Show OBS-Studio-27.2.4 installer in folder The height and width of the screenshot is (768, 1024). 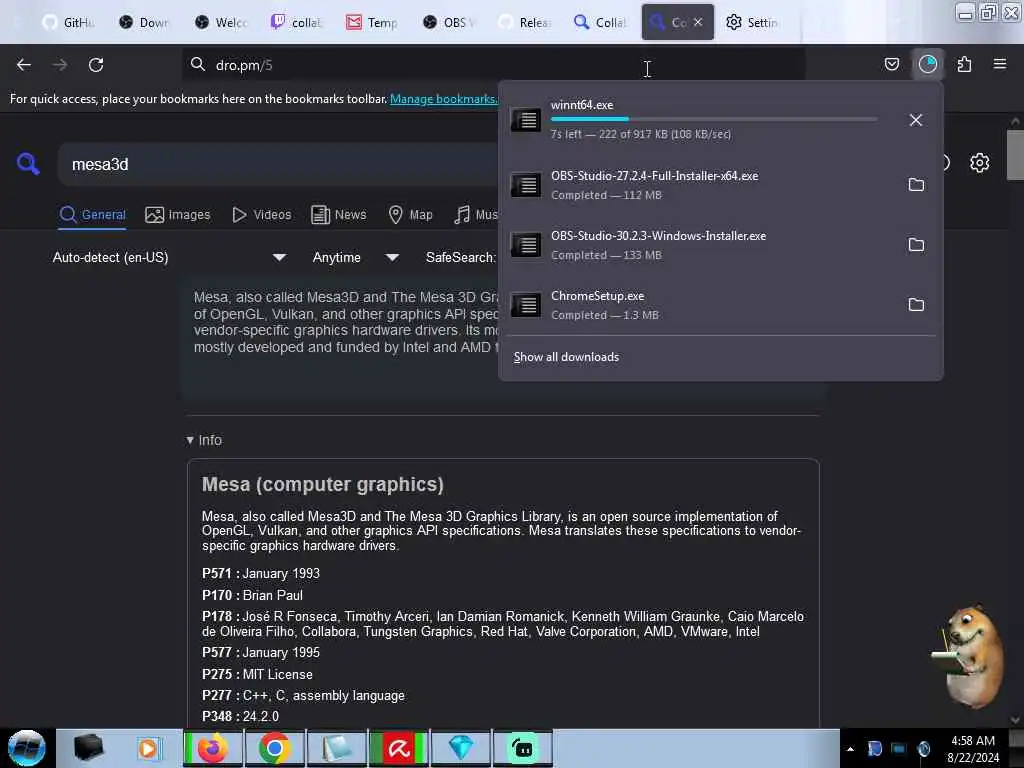916,185
